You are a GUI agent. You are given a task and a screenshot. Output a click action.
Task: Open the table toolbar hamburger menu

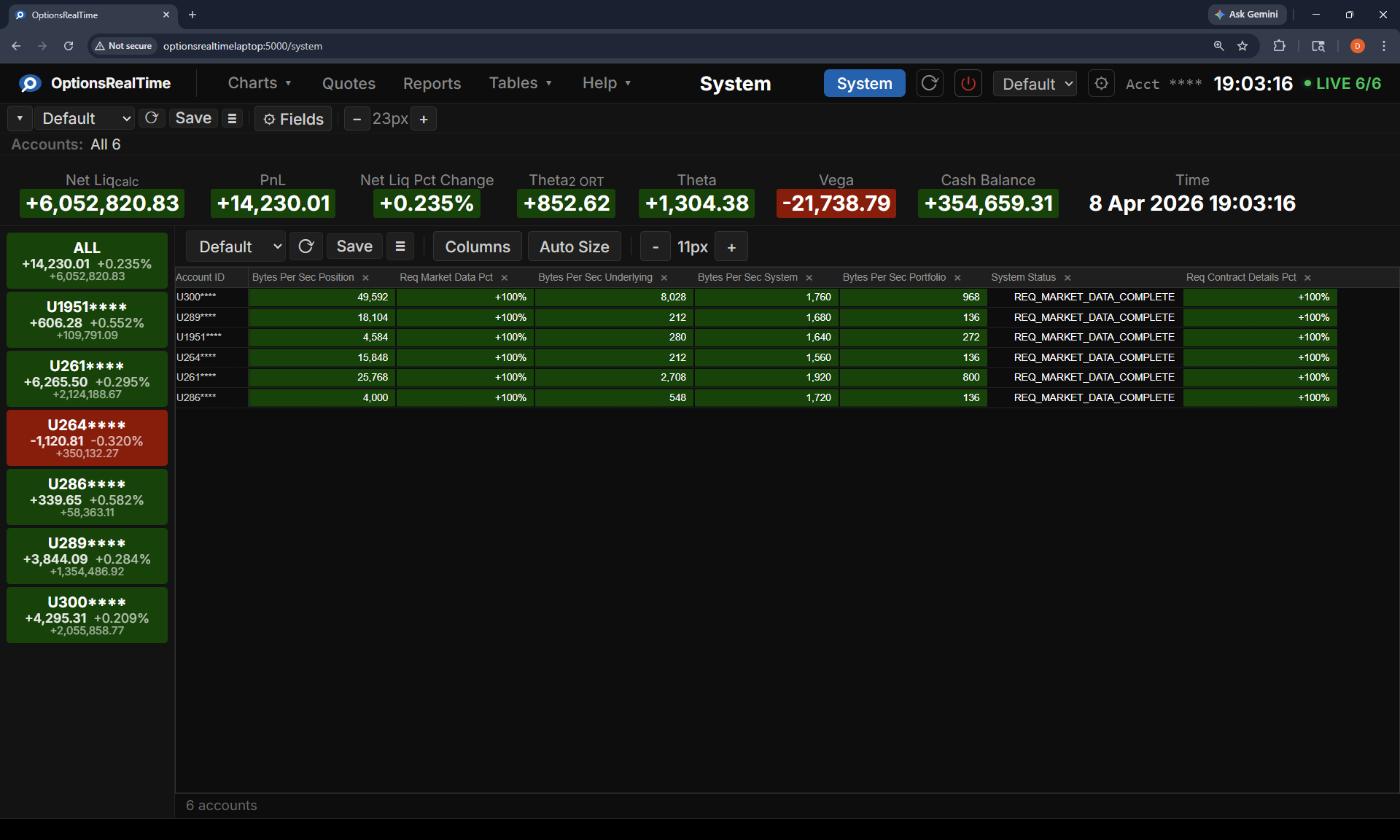(x=400, y=246)
